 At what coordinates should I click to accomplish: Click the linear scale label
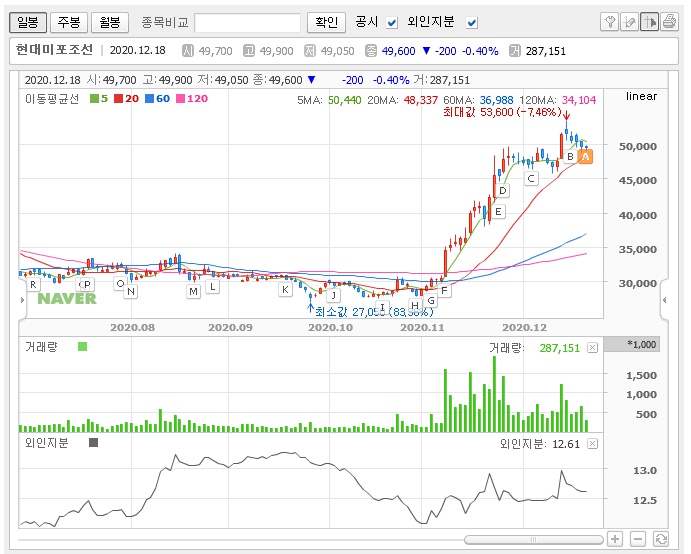click(x=641, y=97)
